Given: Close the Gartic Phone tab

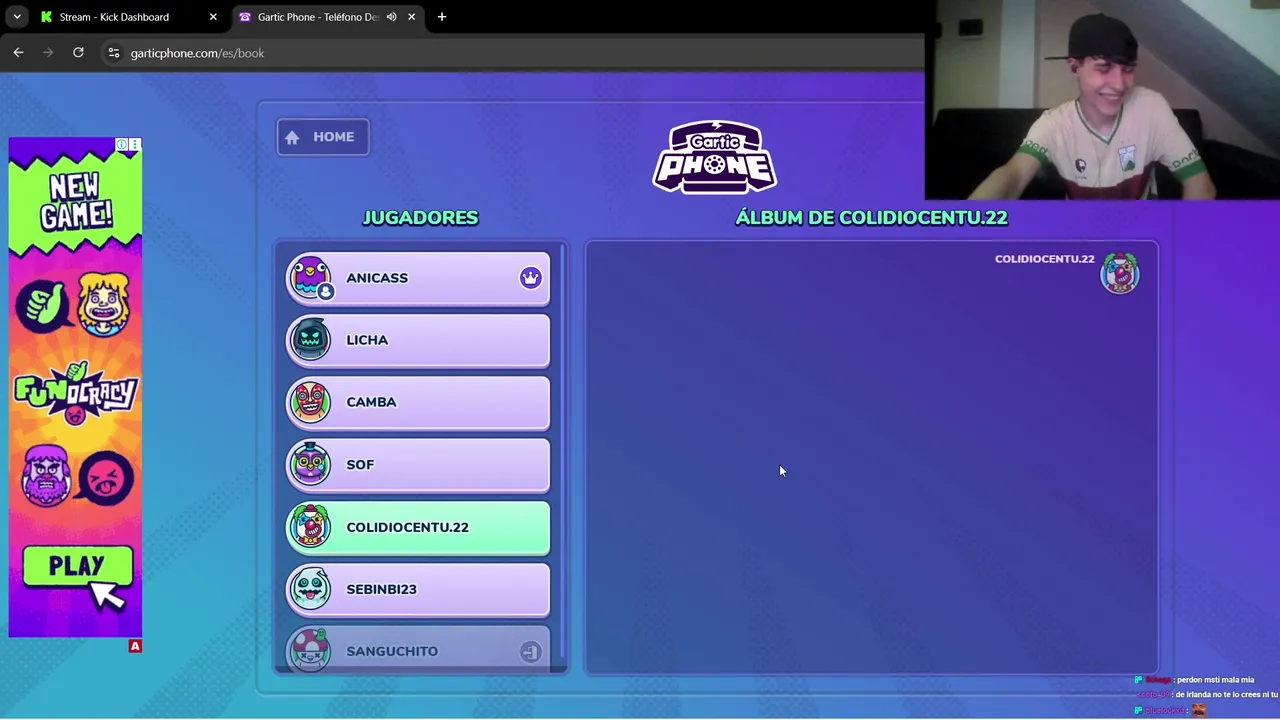Looking at the screenshot, I should [x=411, y=17].
